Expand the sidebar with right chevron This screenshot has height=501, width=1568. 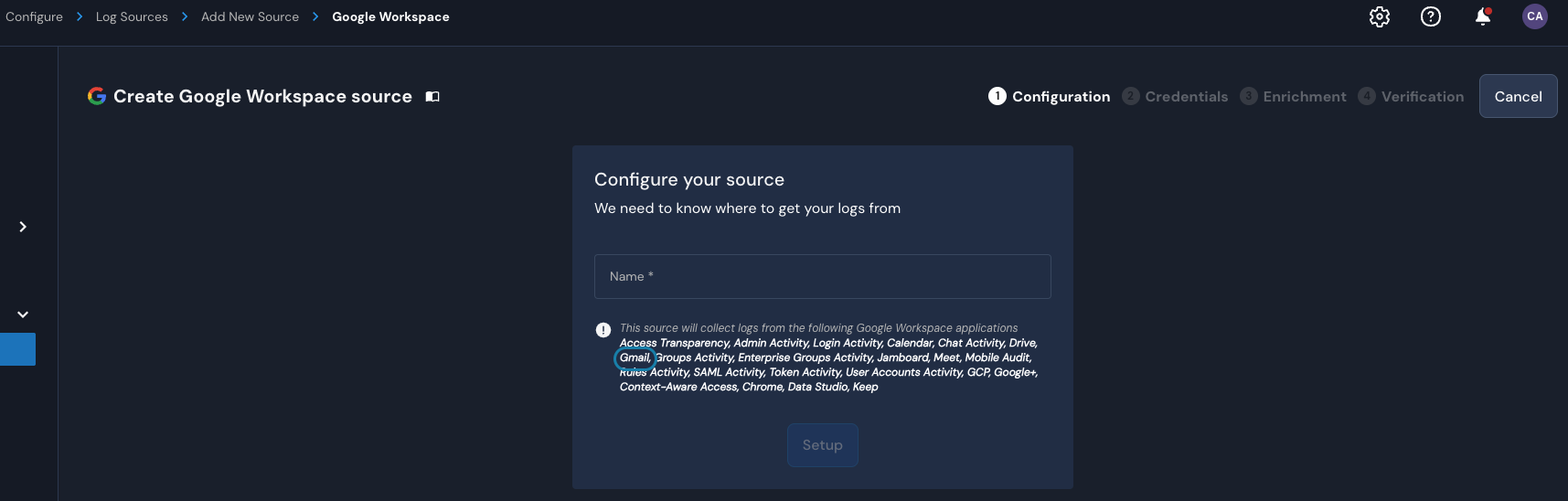23,227
